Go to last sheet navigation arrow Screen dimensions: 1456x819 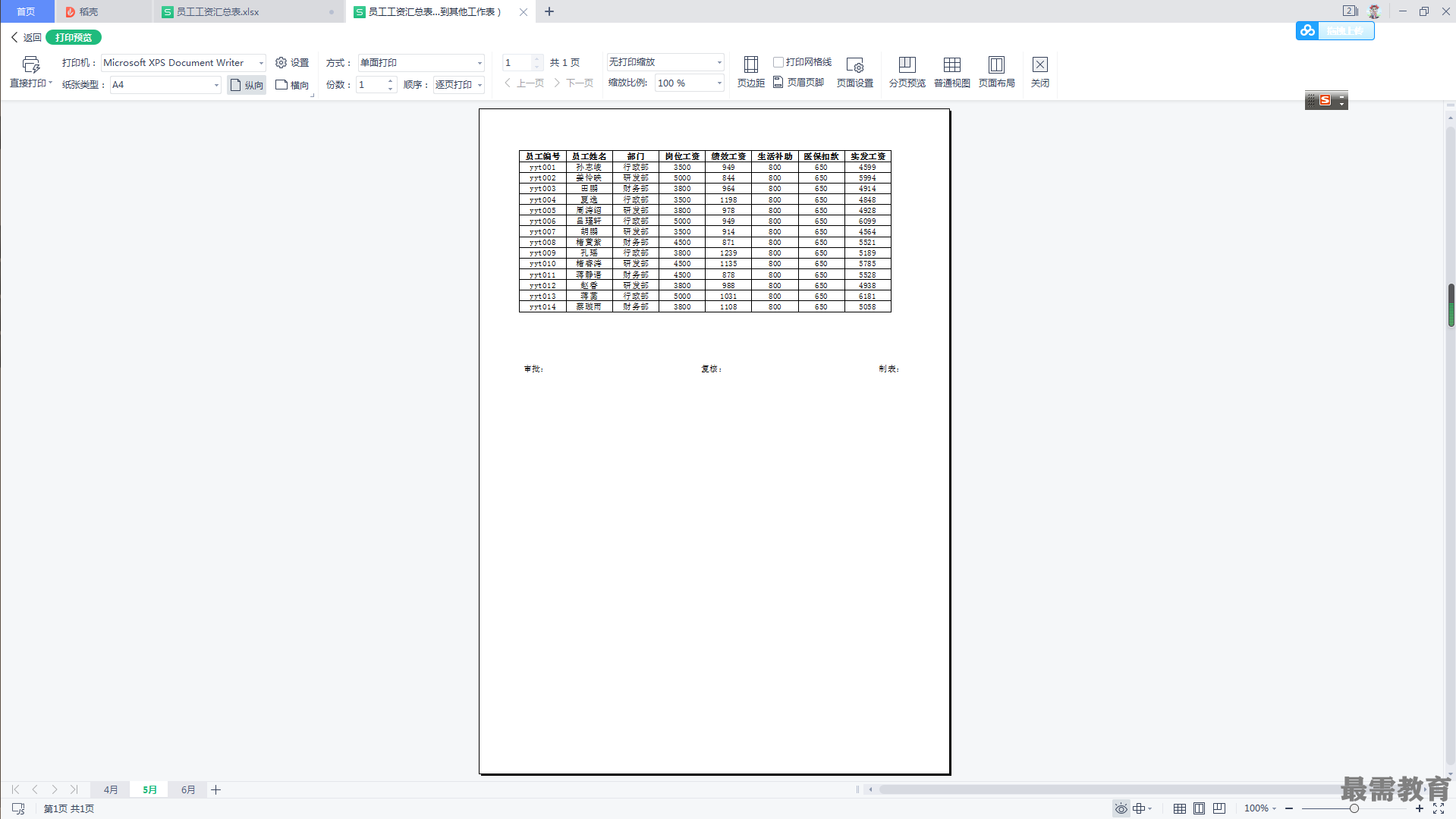(74, 789)
